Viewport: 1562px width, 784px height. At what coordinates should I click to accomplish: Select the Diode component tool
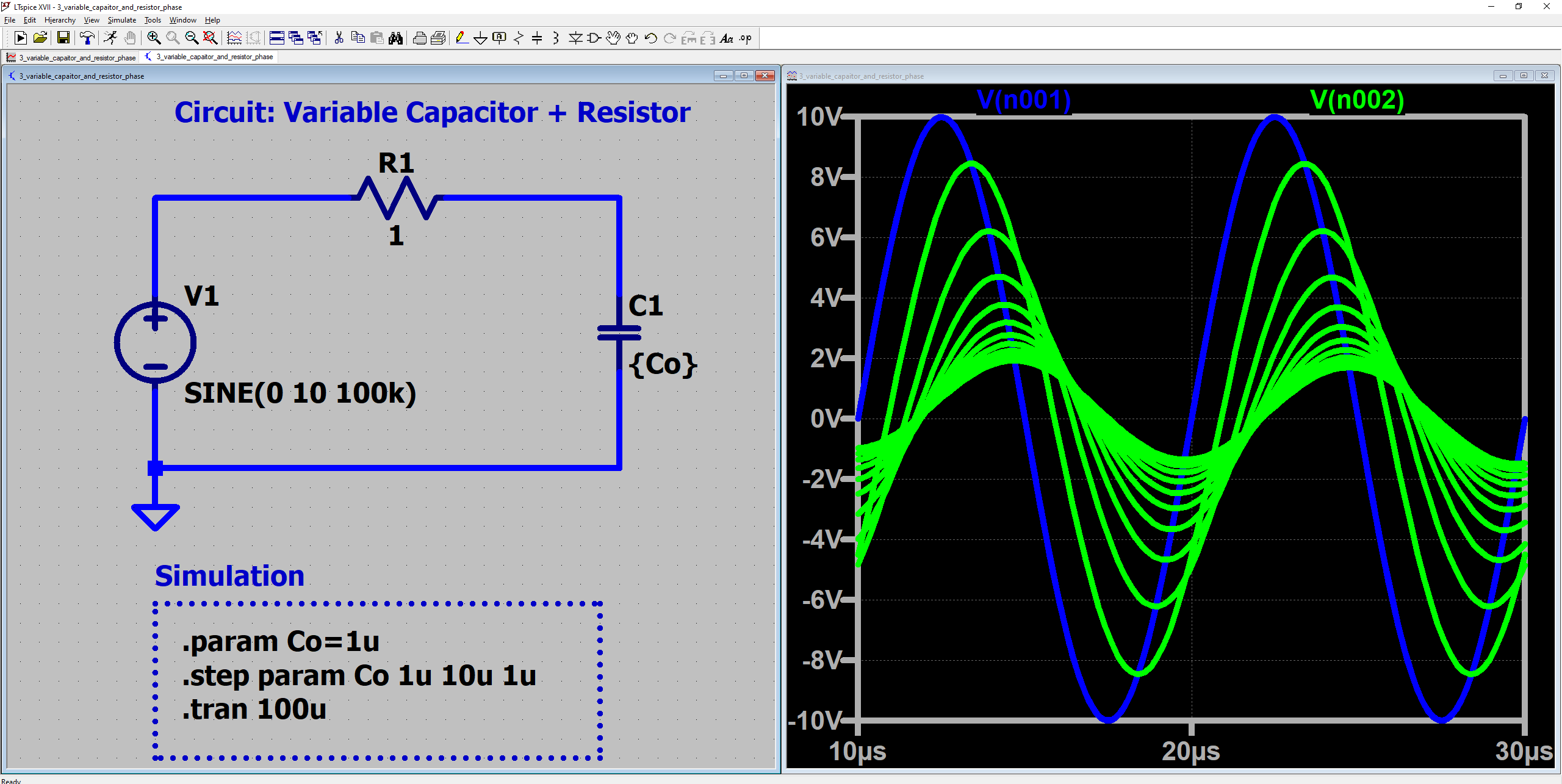[x=575, y=38]
